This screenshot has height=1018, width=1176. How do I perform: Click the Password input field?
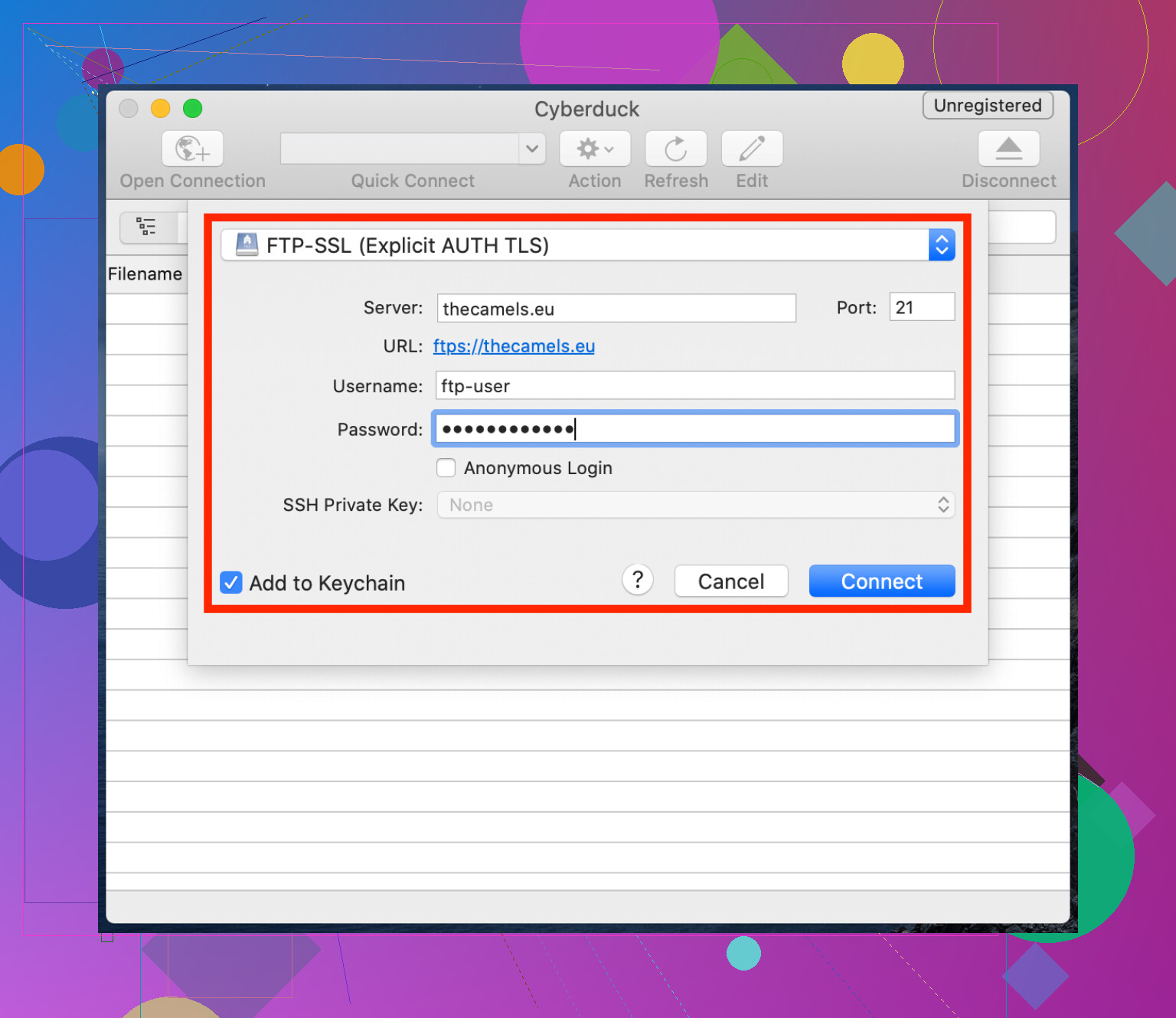click(695, 429)
